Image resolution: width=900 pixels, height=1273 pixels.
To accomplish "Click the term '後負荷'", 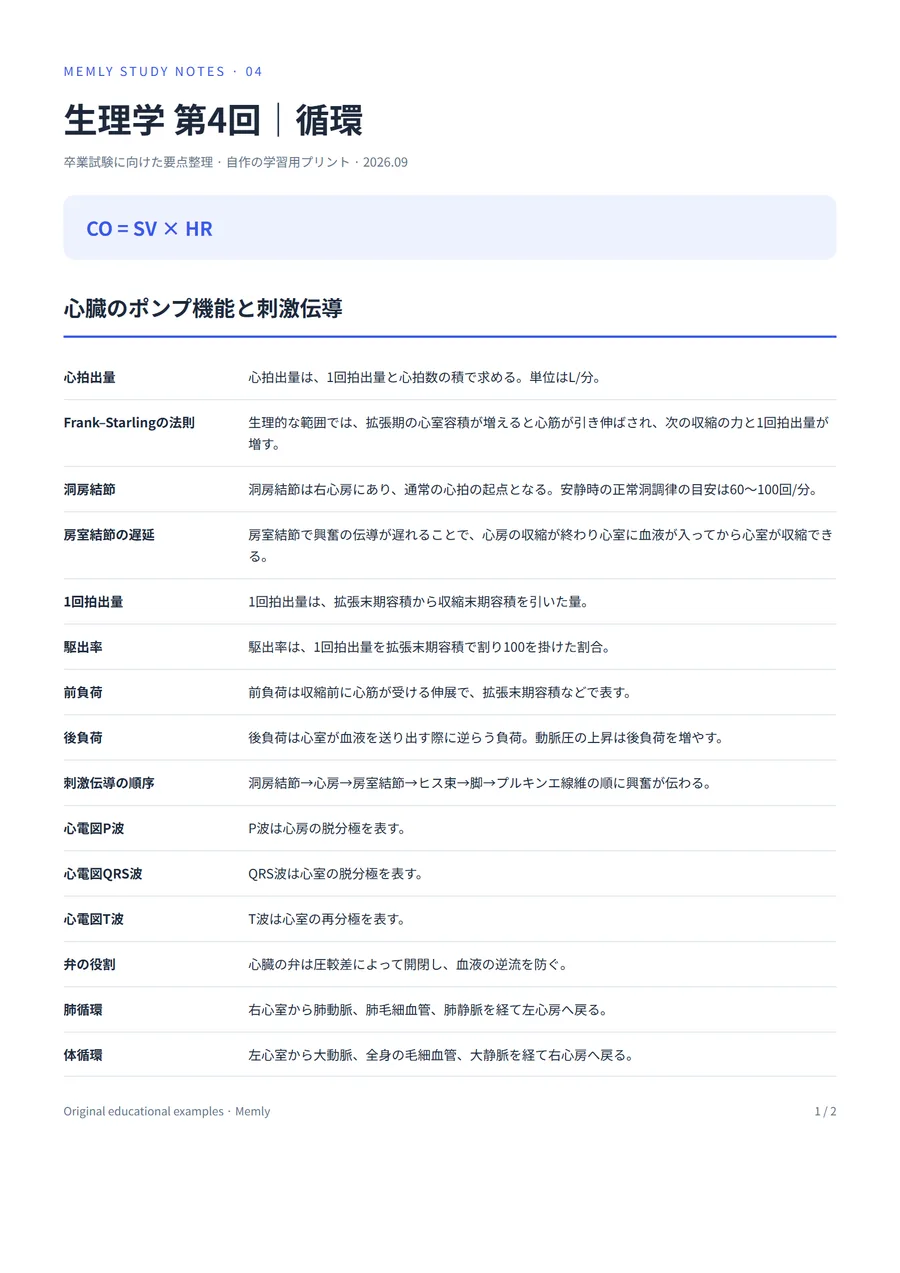I will [x=83, y=737].
